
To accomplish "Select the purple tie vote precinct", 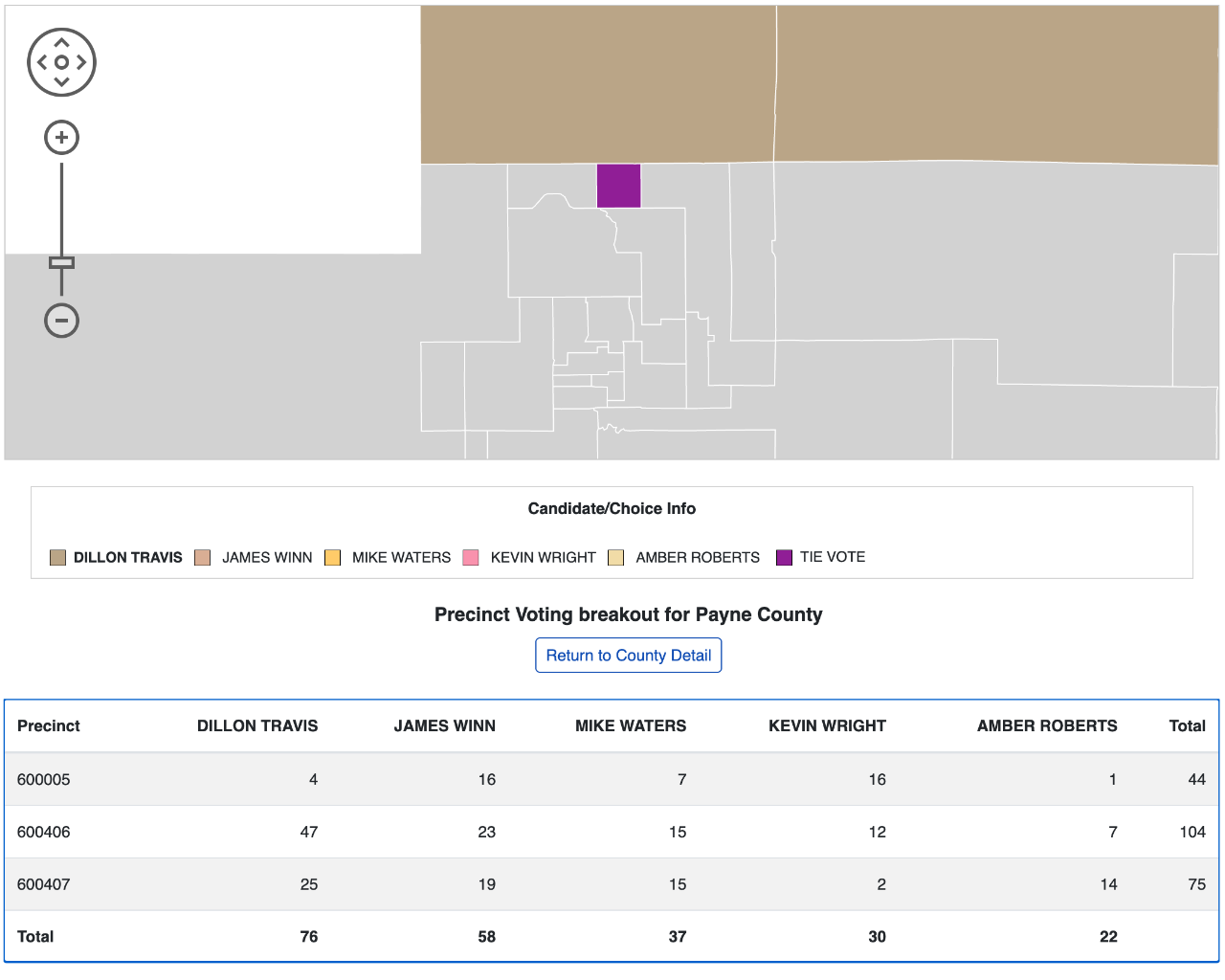I will click(618, 186).
